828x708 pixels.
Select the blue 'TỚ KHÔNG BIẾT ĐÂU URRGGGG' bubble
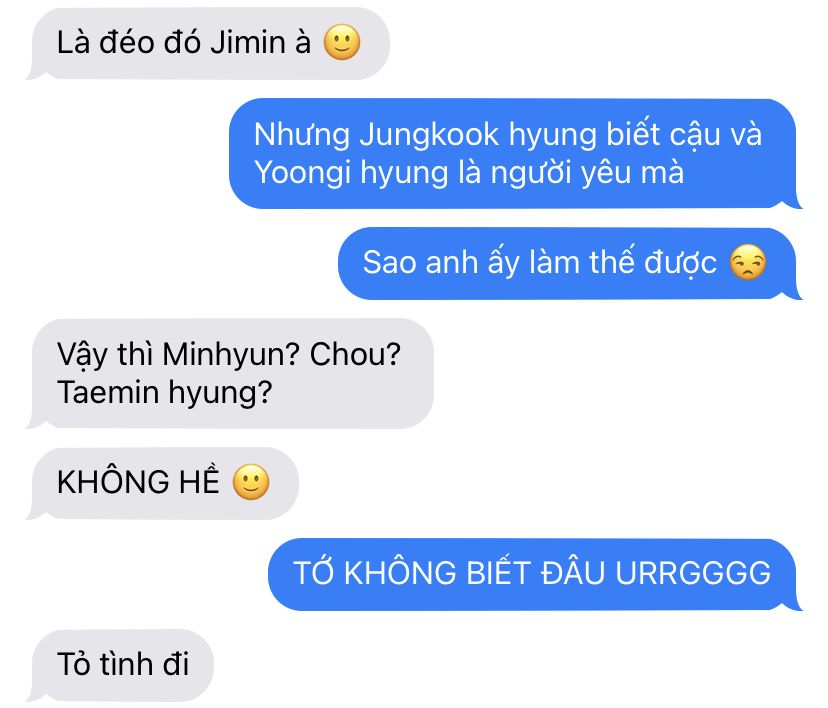(x=535, y=574)
